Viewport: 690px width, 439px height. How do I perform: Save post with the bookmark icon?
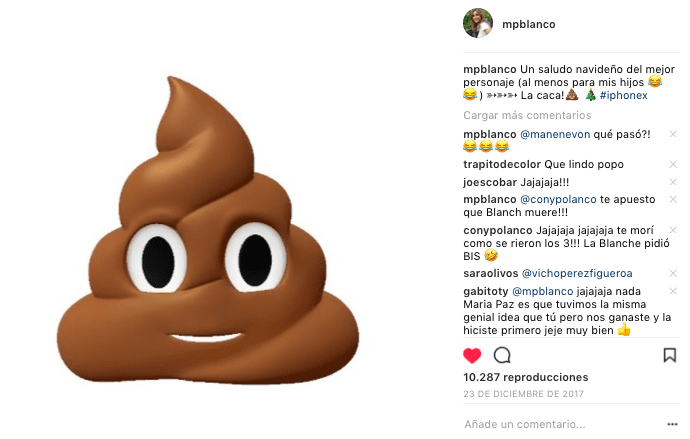point(670,355)
